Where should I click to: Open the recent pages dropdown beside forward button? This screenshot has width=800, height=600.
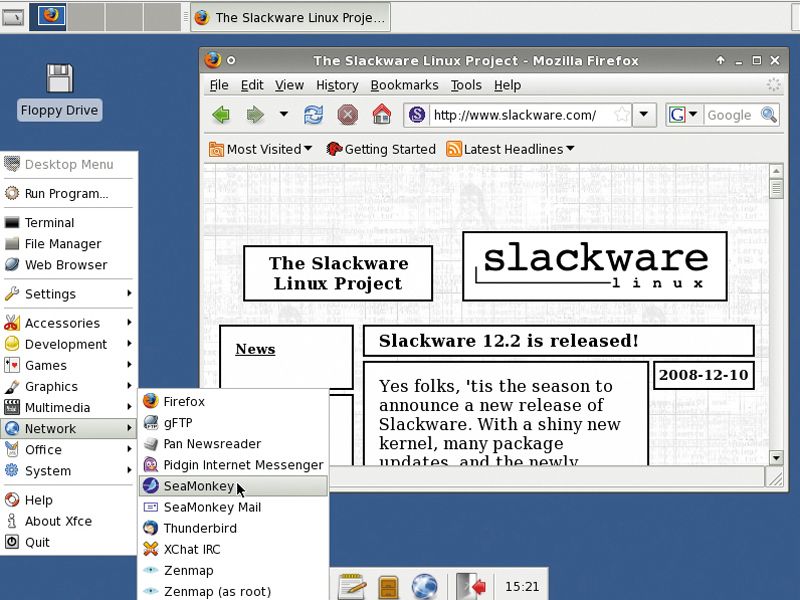point(282,116)
